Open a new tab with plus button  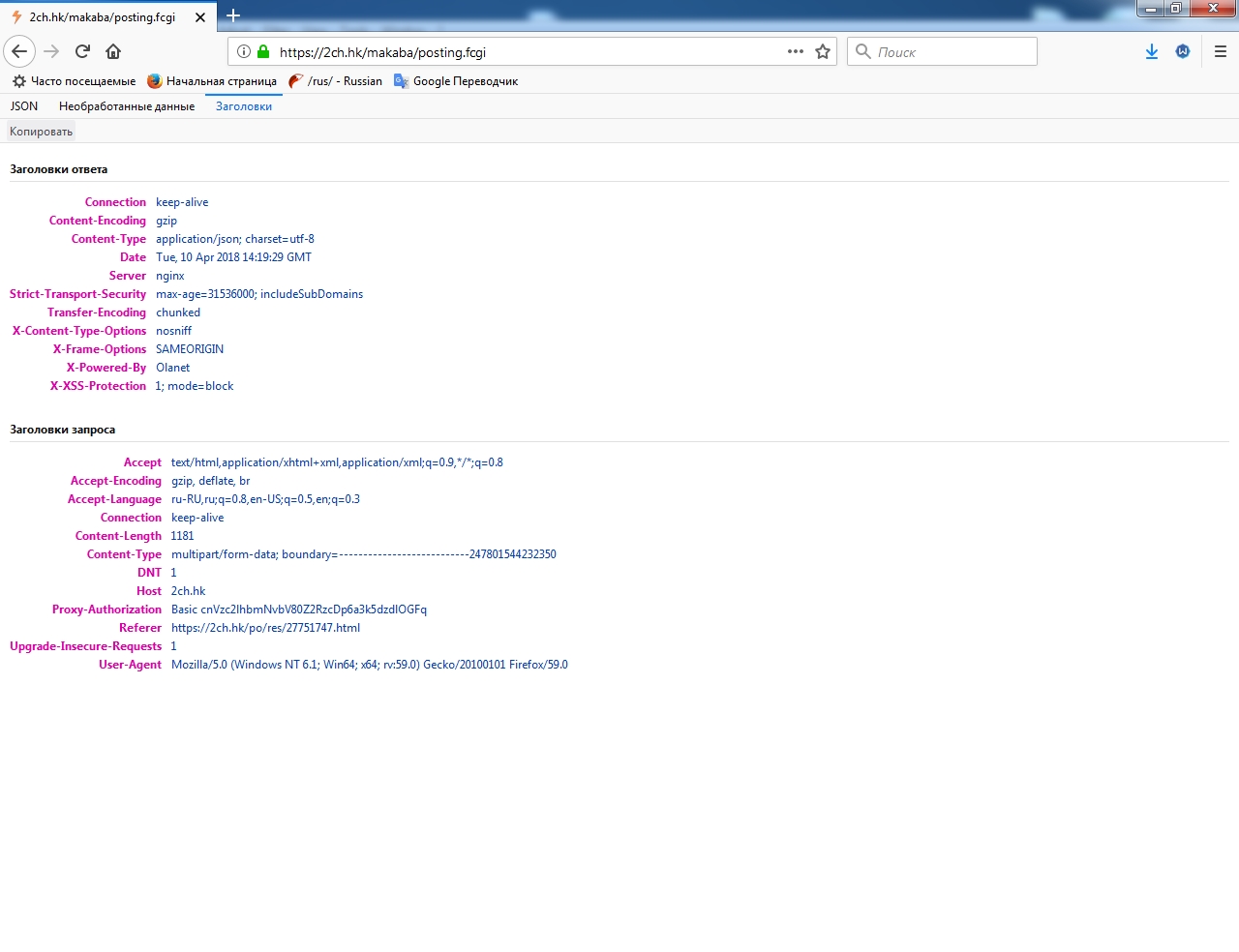pyautogui.click(x=233, y=15)
